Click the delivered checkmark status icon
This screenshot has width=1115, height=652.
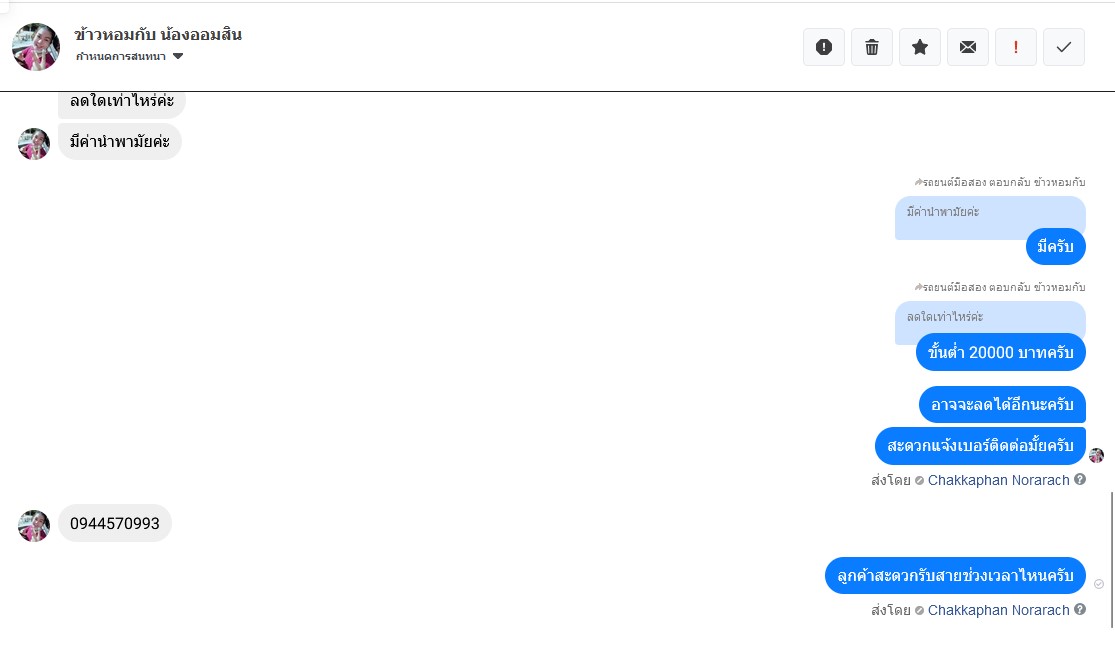1099,584
